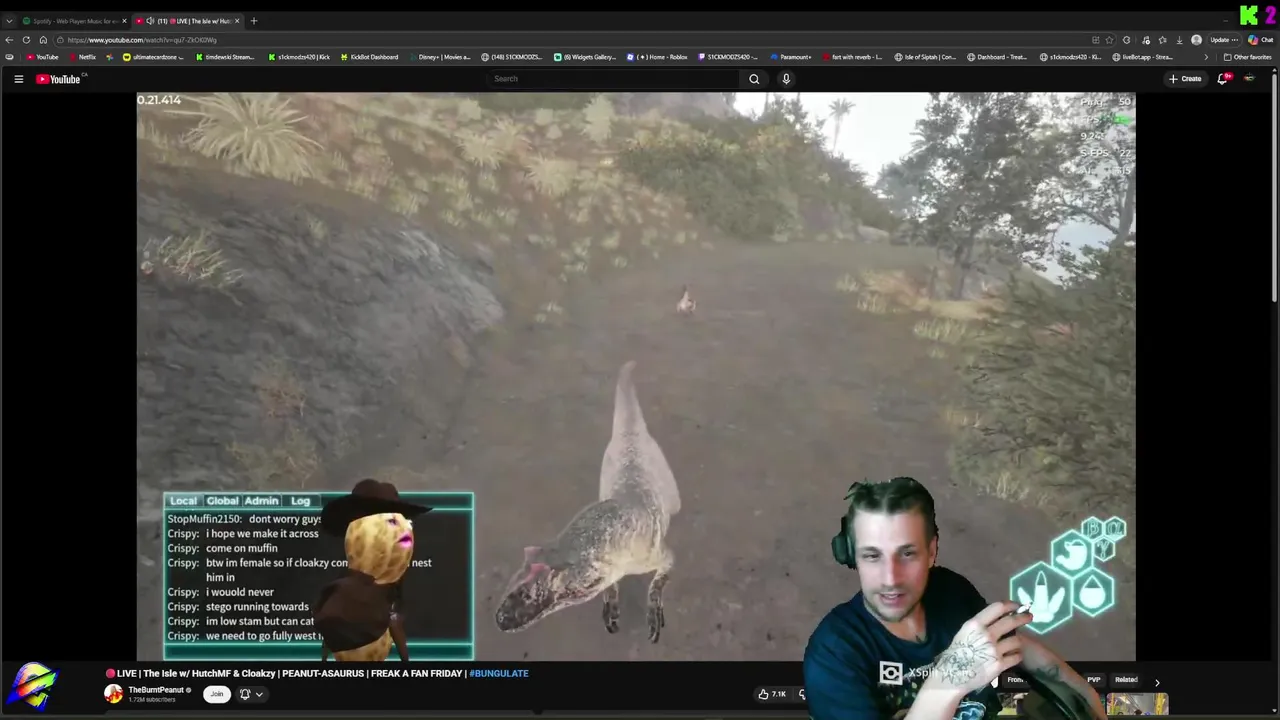Like the video with thumbs up
The height and width of the screenshot is (720, 1280).
coord(771,694)
